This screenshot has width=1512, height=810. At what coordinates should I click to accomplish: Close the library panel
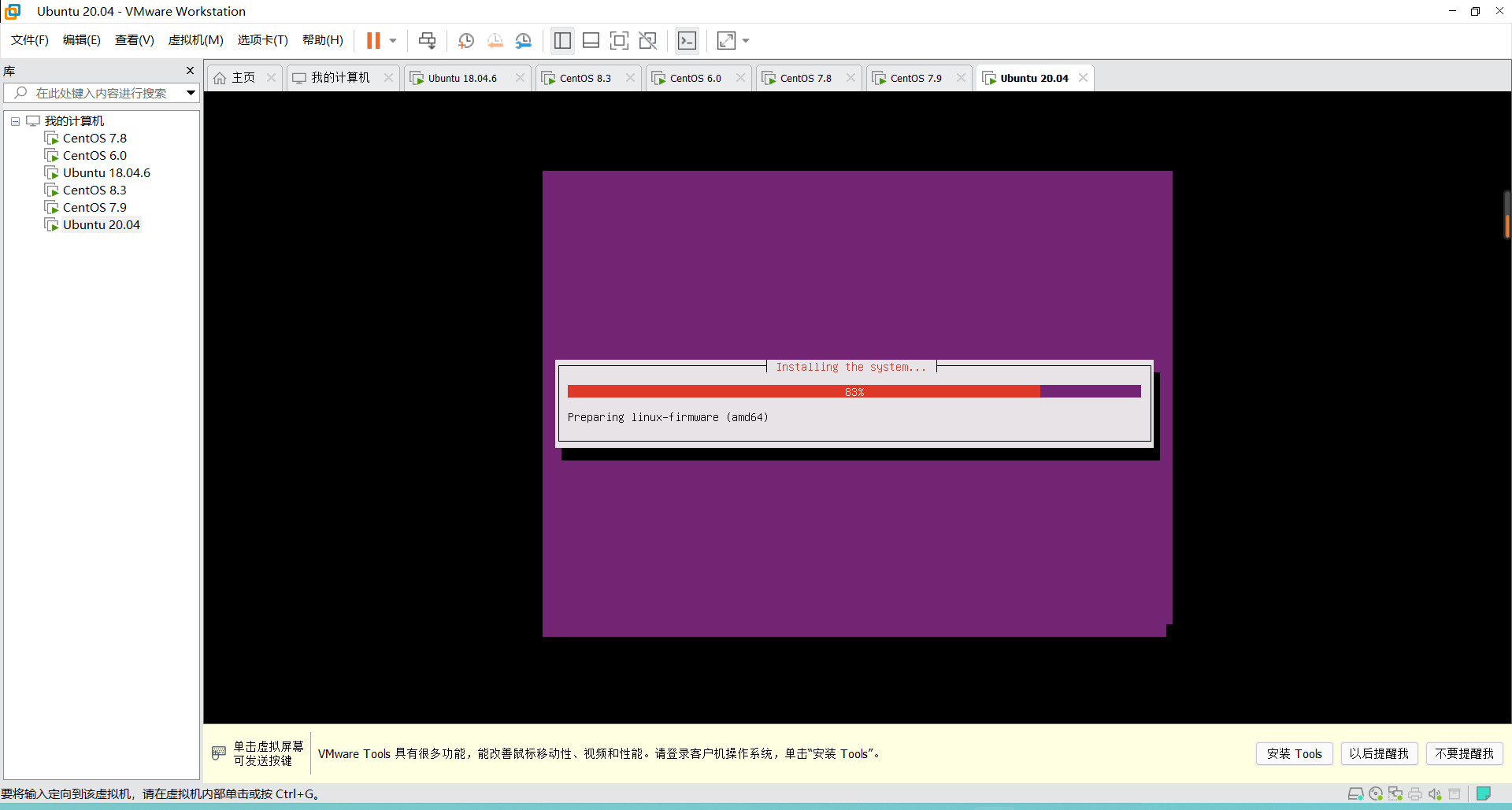point(190,70)
